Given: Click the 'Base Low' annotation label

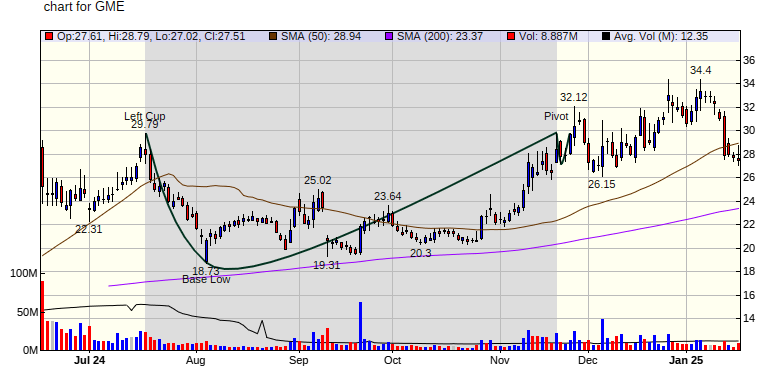Looking at the screenshot, I should tap(206, 280).
